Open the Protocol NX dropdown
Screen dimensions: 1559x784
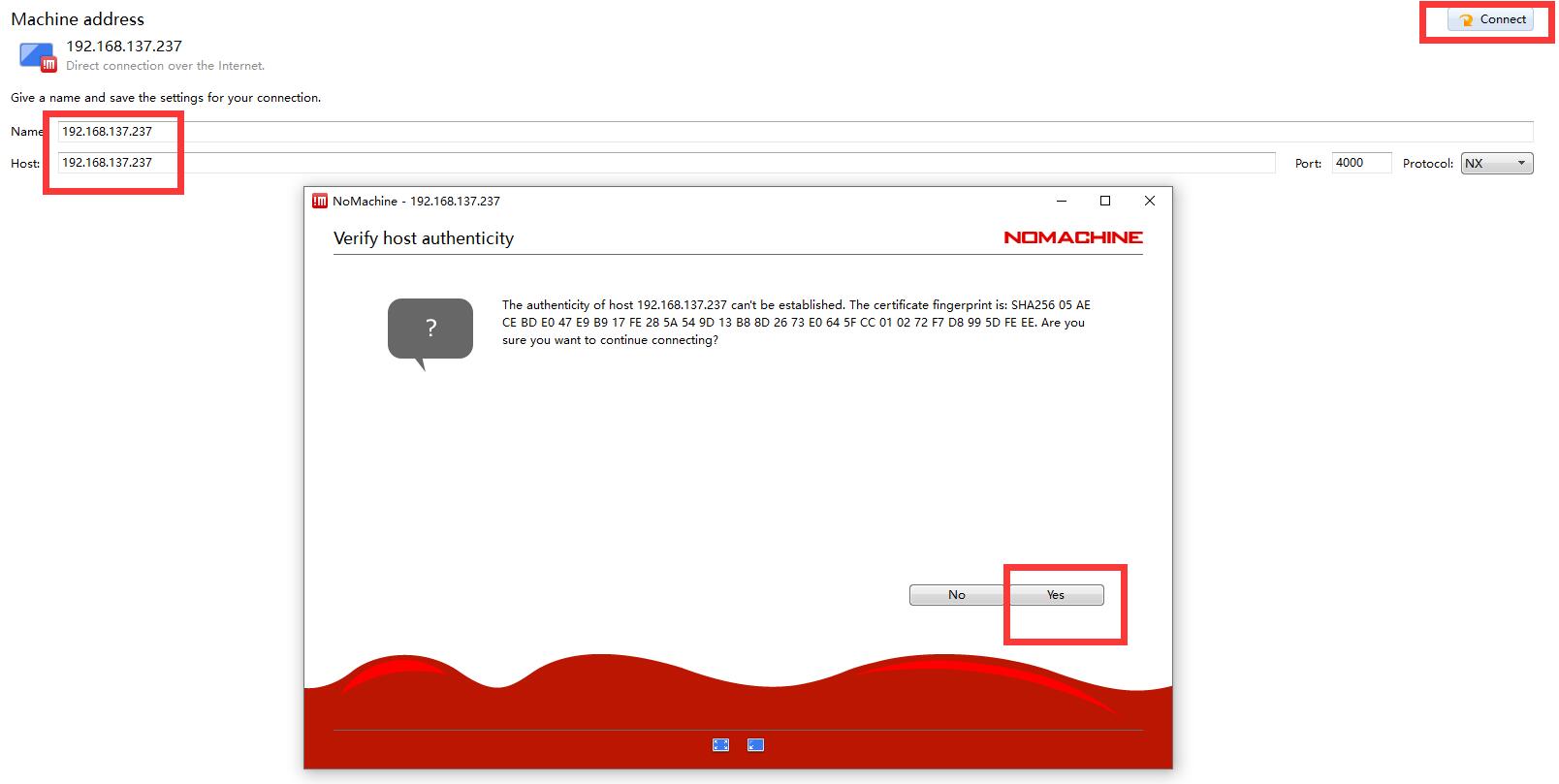1497,164
